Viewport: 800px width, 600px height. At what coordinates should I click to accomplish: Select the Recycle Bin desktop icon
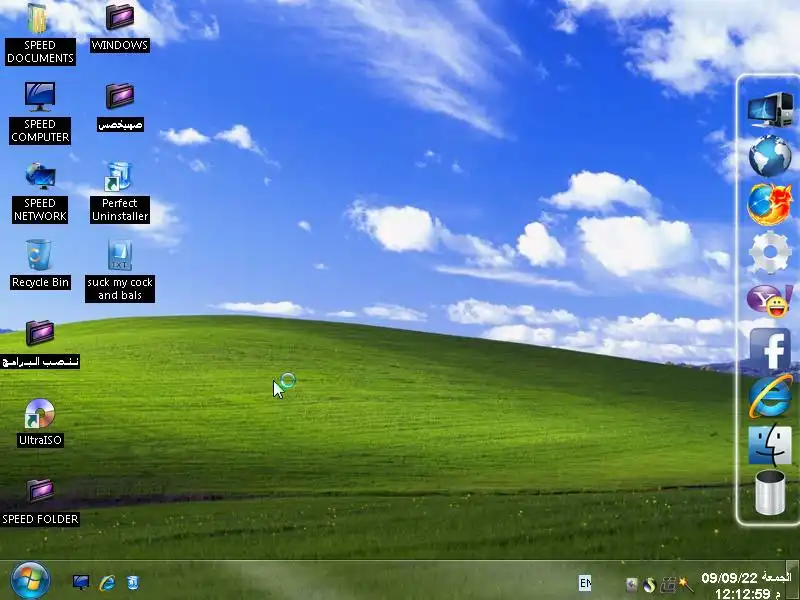[x=40, y=264]
